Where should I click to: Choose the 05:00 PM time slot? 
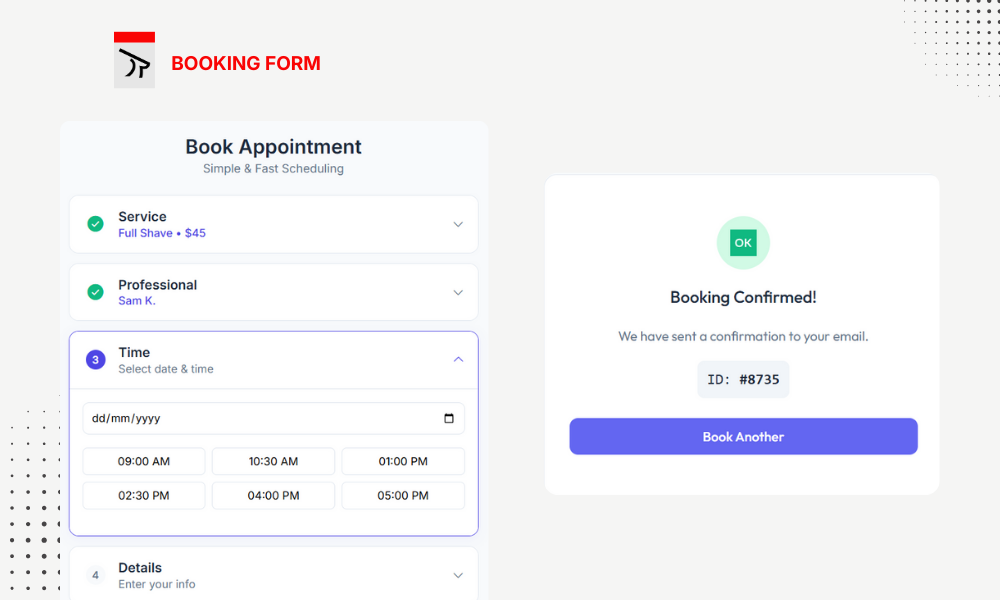[403, 495]
